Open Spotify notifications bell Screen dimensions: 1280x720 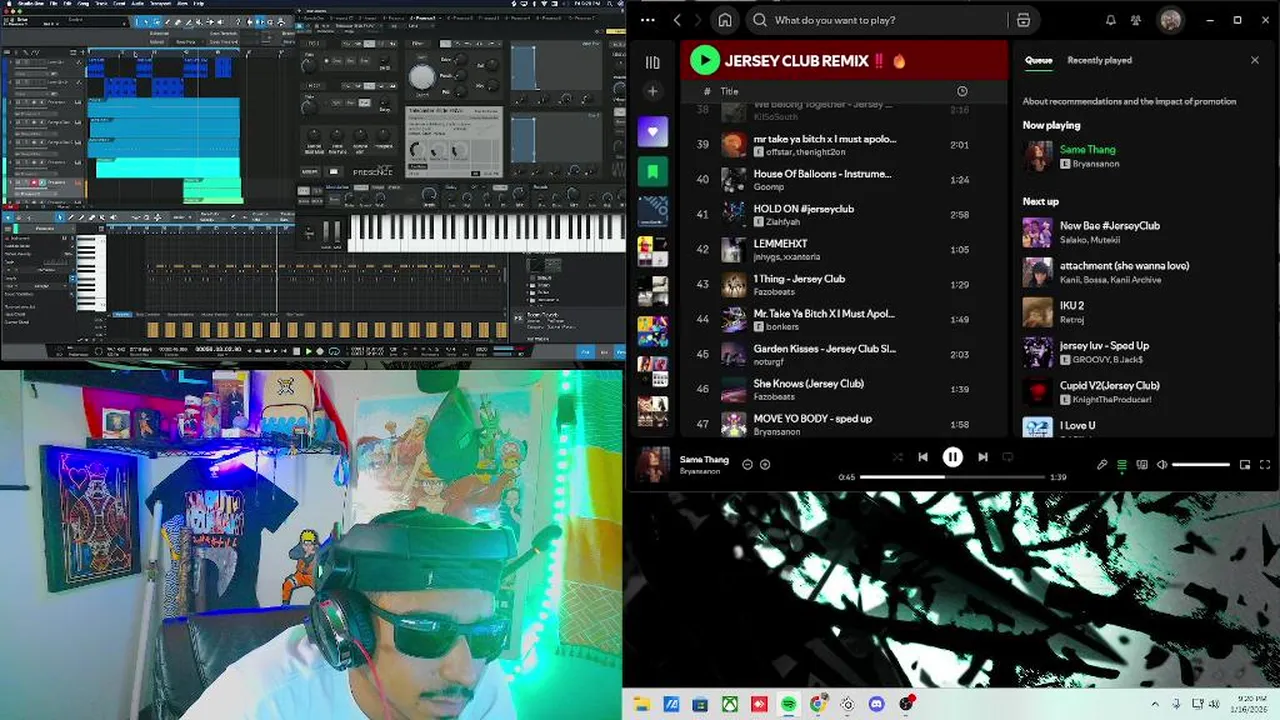(x=1111, y=20)
